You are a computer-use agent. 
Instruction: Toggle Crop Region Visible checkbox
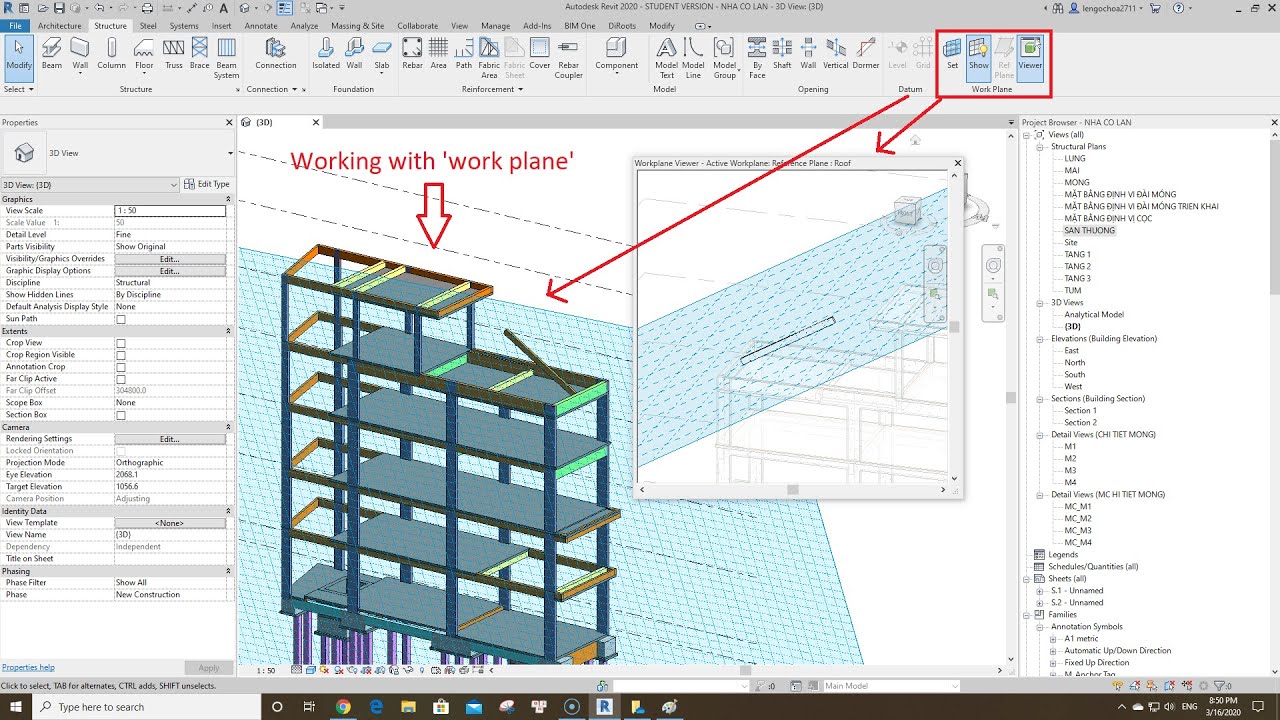pyautogui.click(x=121, y=355)
